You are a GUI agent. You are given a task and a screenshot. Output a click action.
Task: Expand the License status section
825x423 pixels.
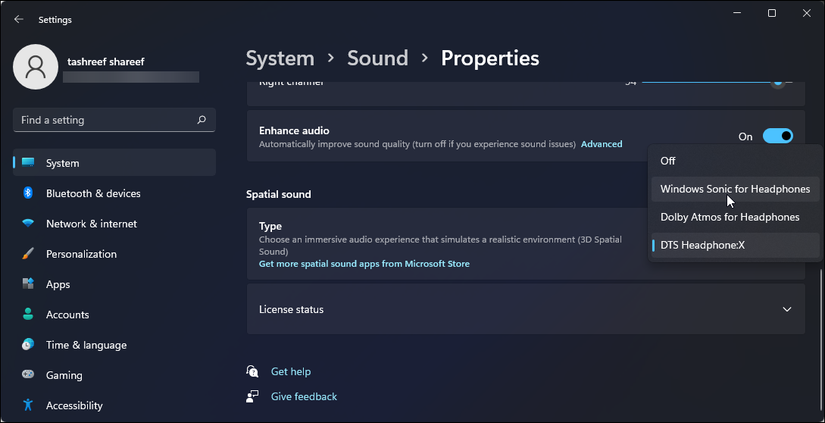pos(786,310)
